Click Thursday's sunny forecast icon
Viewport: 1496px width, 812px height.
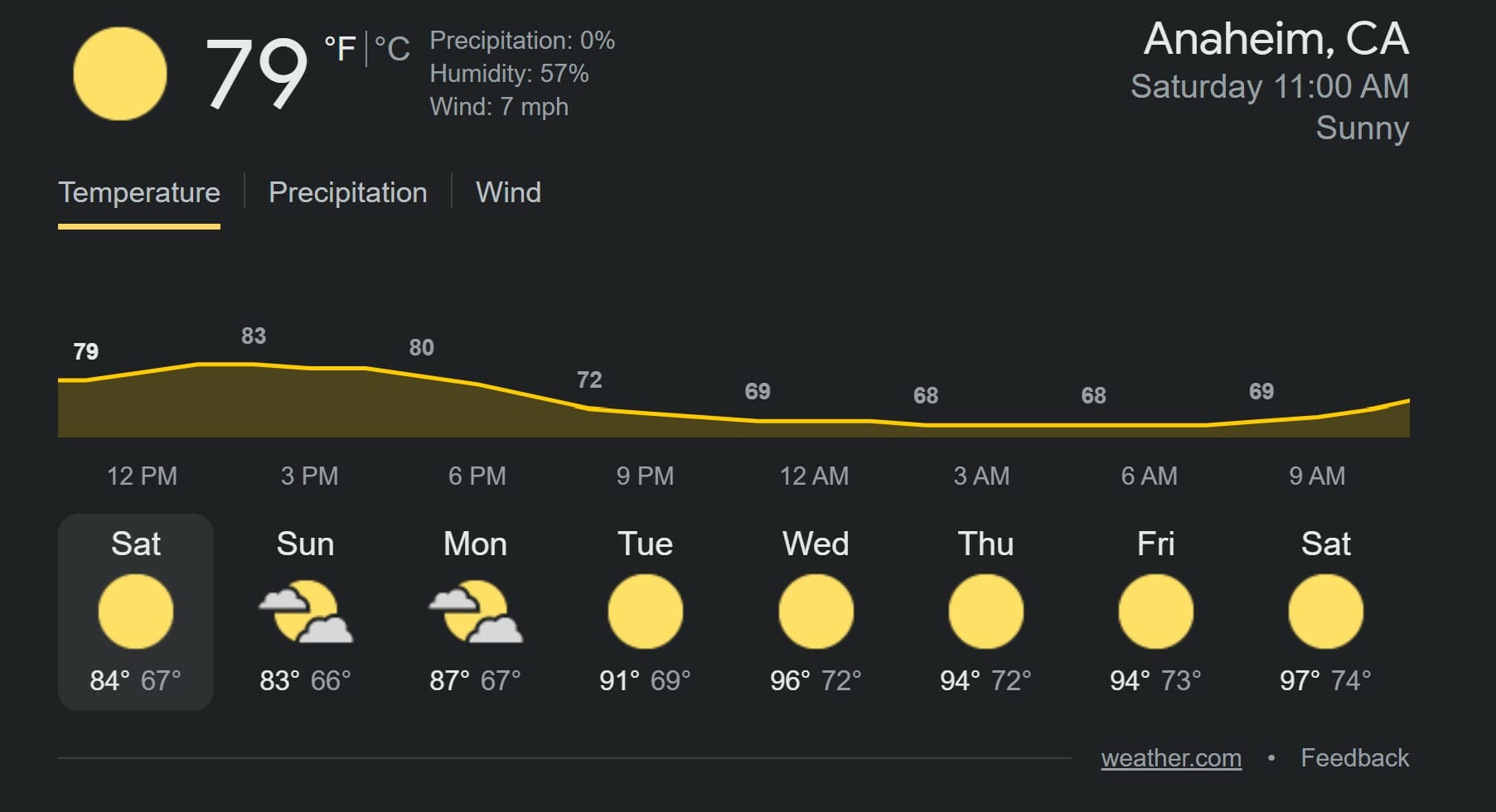point(985,612)
